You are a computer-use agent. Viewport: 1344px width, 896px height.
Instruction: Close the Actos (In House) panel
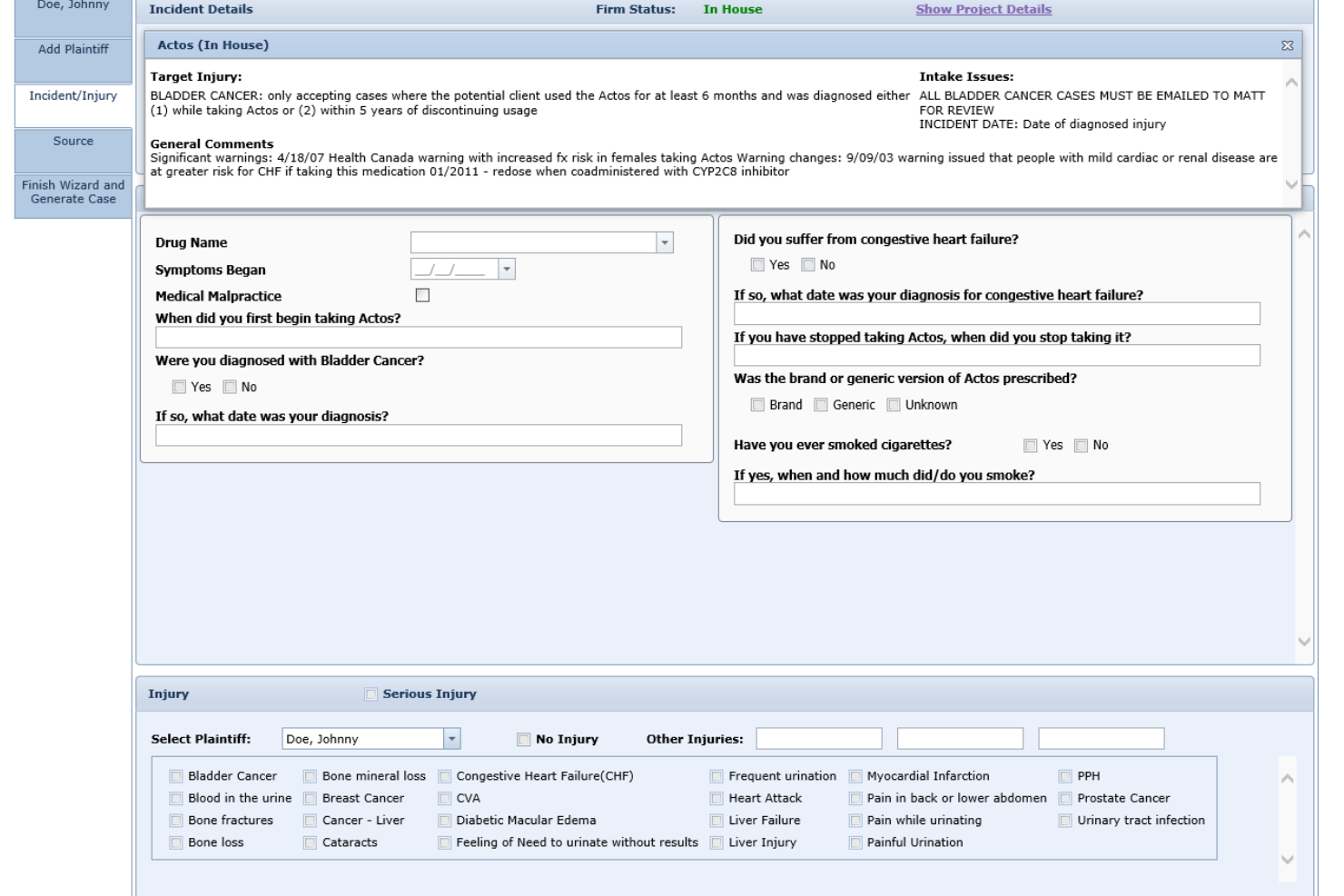click(1287, 45)
